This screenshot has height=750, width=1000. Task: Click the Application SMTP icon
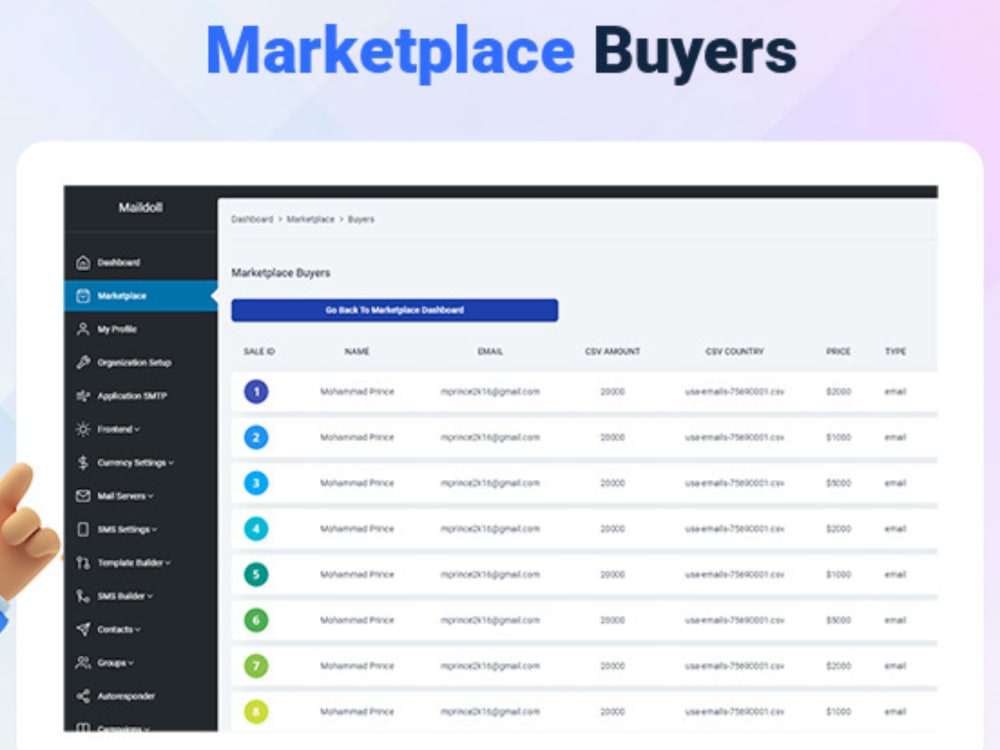click(83, 396)
